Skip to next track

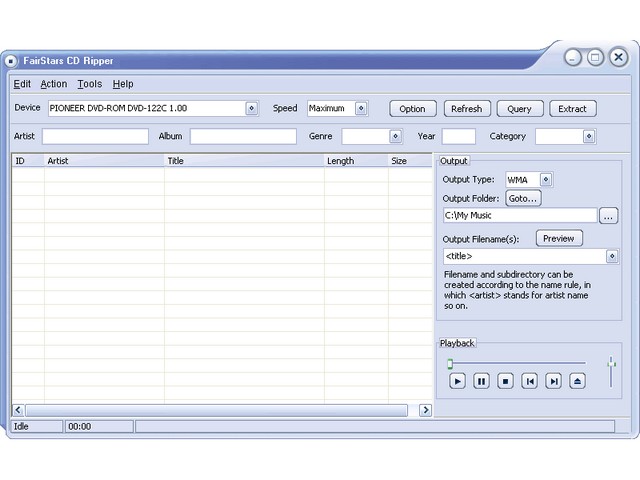tap(553, 381)
